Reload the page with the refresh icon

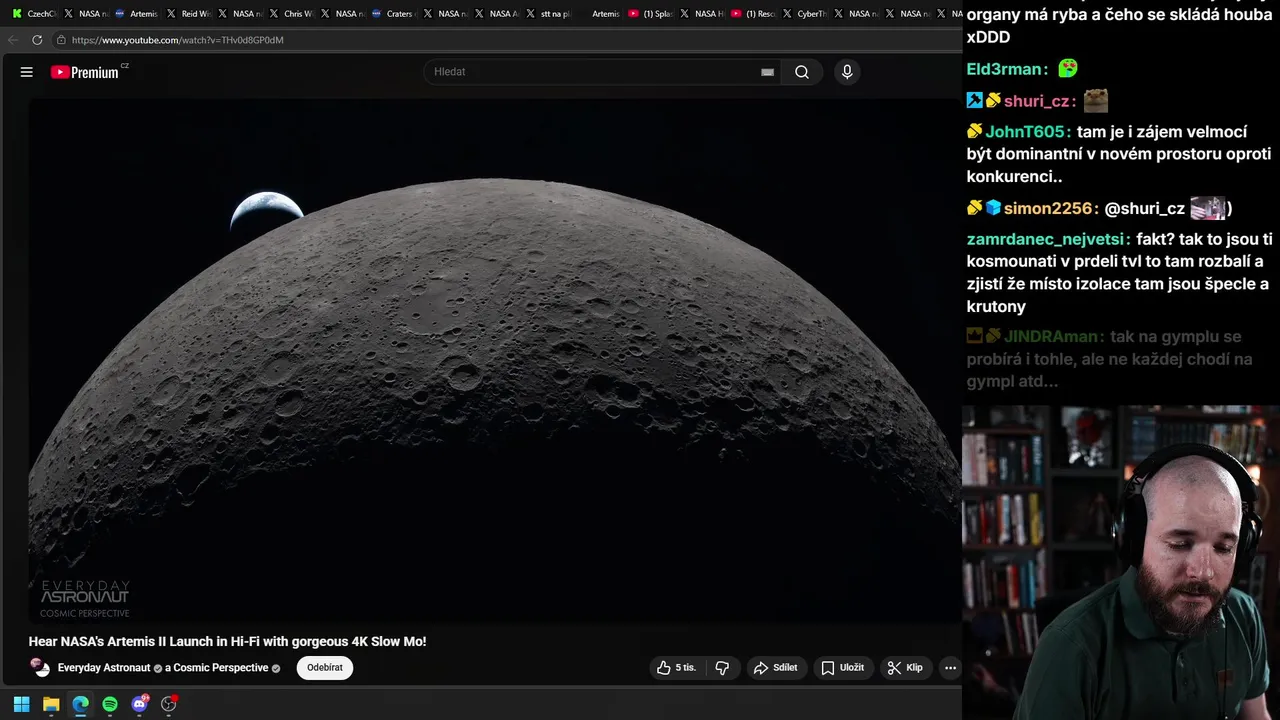pos(37,40)
